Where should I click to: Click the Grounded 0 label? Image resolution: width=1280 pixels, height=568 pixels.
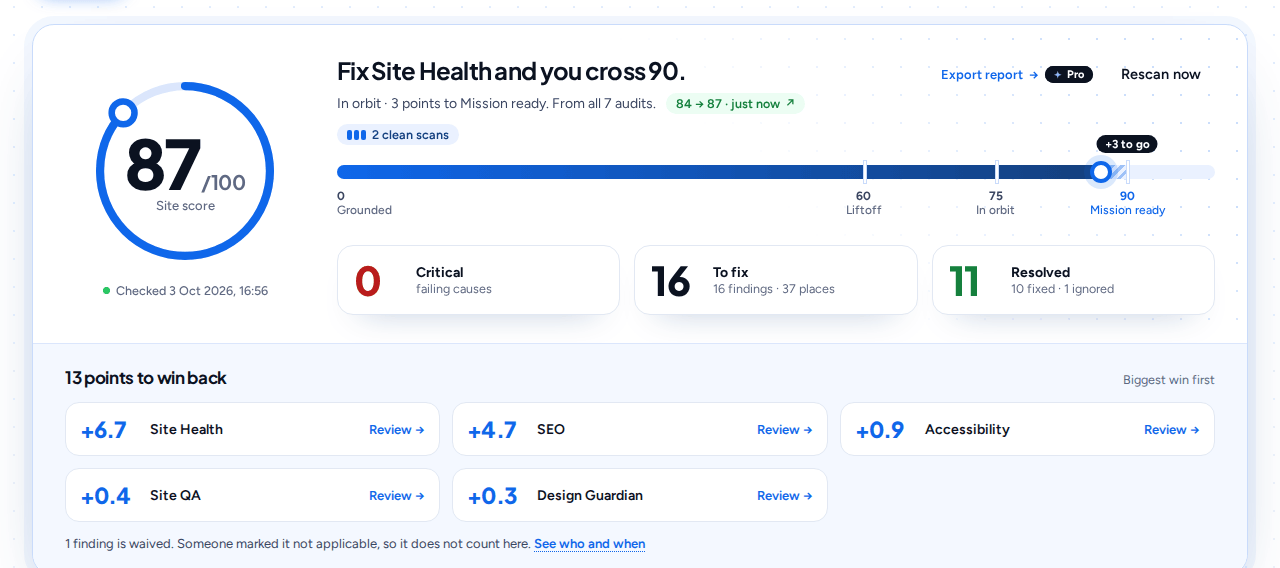[364, 203]
